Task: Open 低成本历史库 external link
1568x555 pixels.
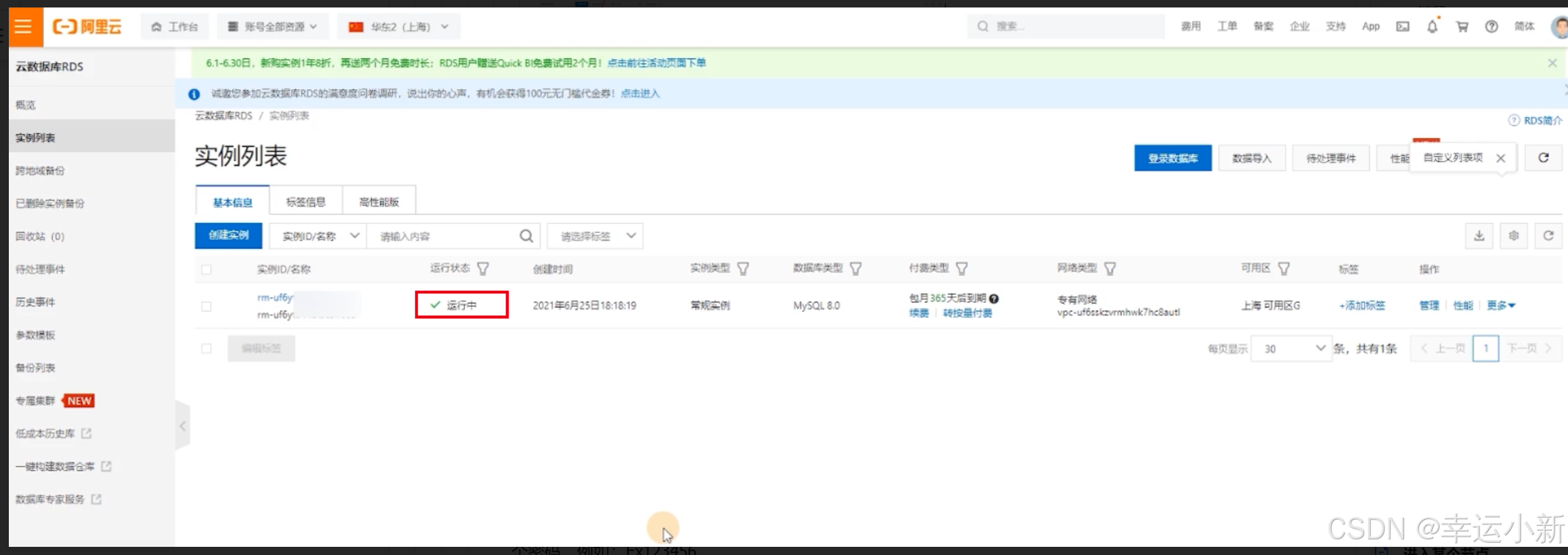Action: click(x=53, y=433)
